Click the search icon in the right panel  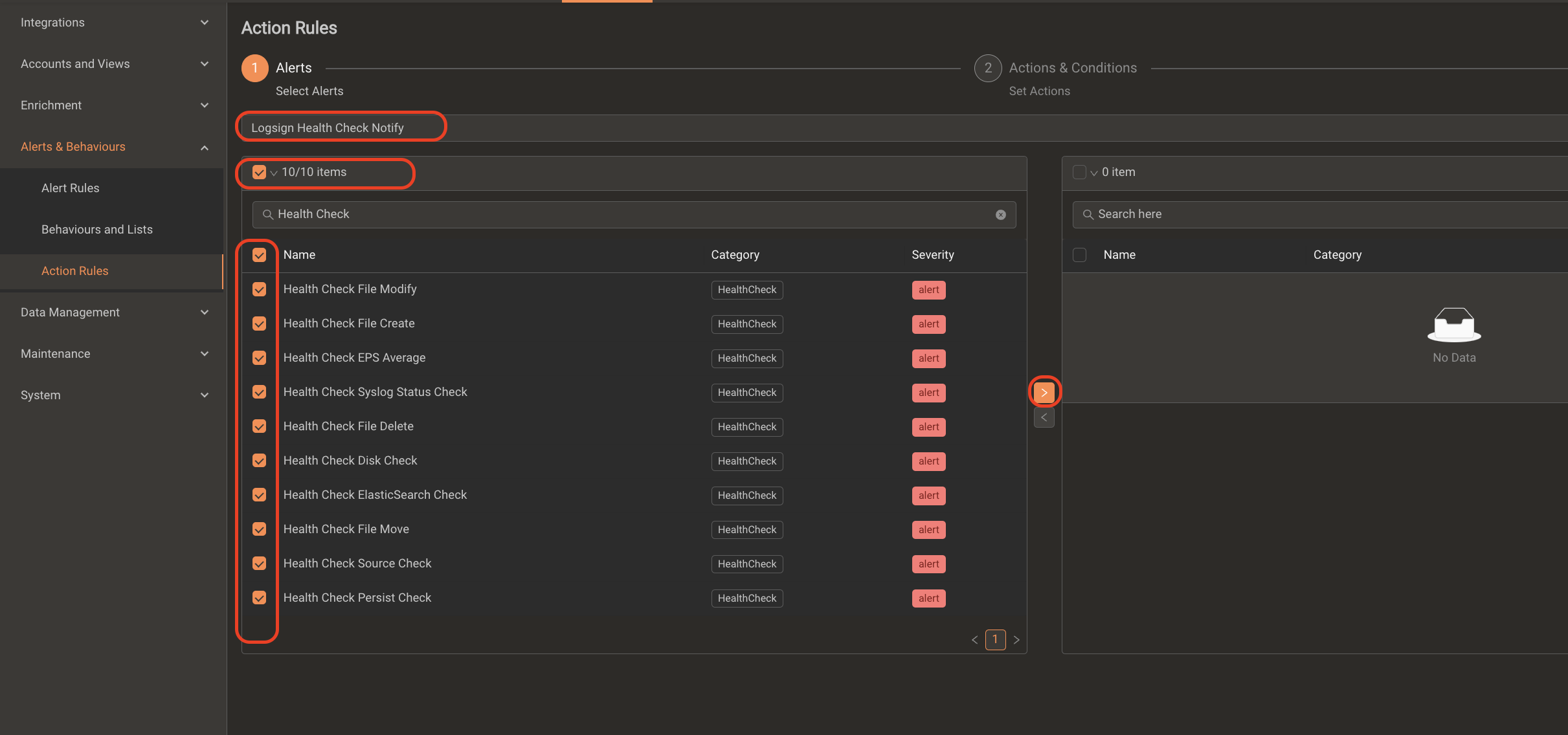point(1088,214)
